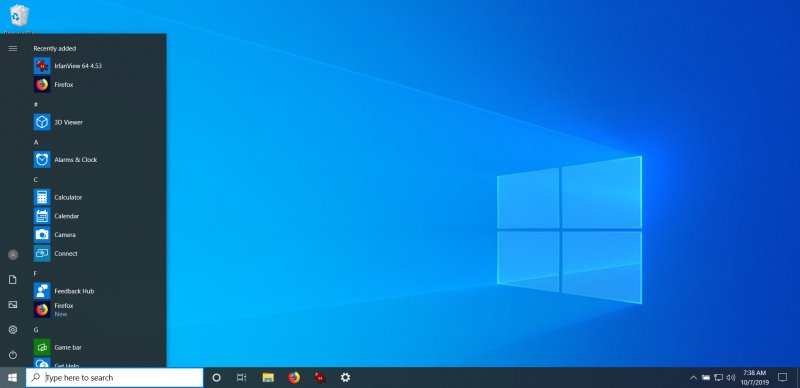Screen dimensions: 800x388
Task: Jump via the '#' letter heading
Action: pos(36,104)
